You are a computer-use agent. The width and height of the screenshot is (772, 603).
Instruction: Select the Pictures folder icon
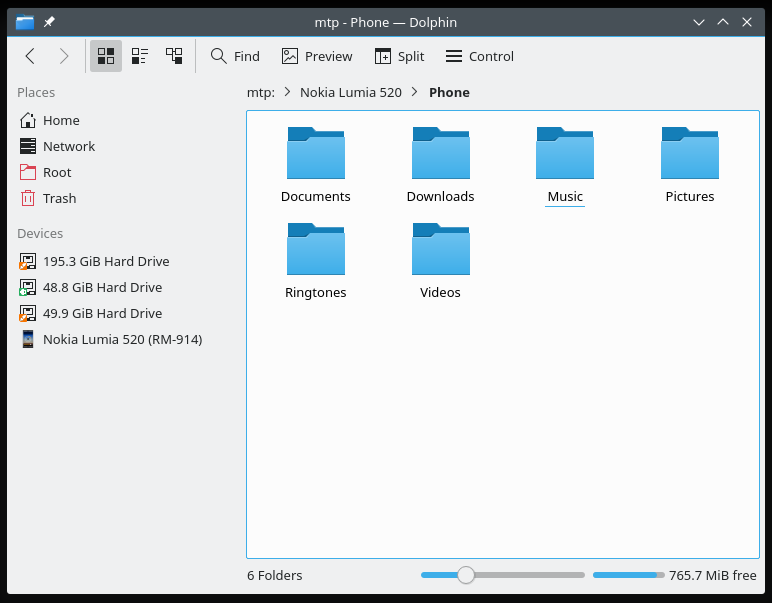[690, 153]
